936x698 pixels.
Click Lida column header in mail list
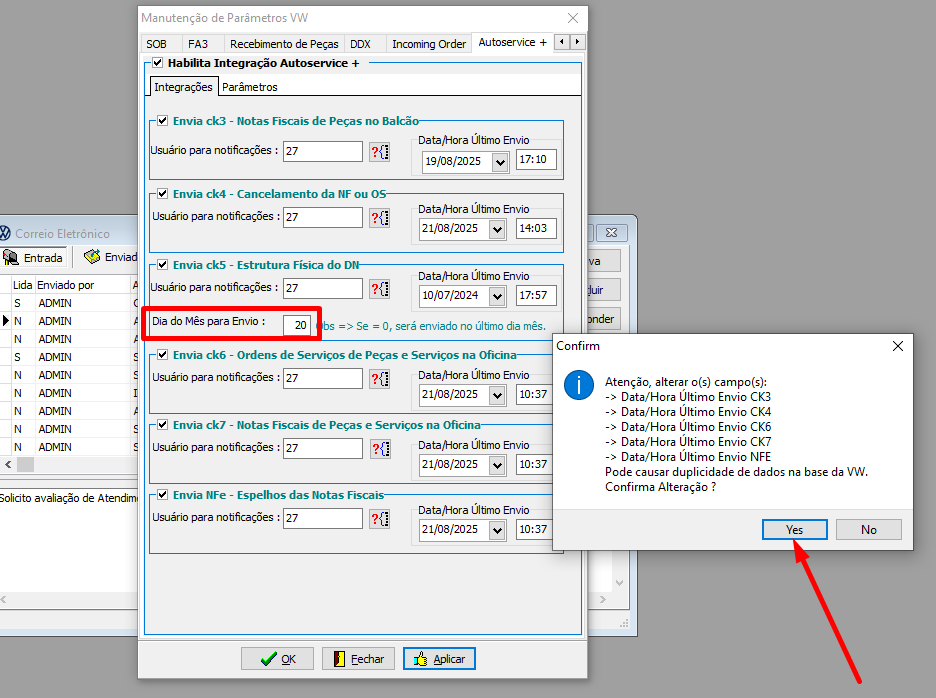pos(23,285)
